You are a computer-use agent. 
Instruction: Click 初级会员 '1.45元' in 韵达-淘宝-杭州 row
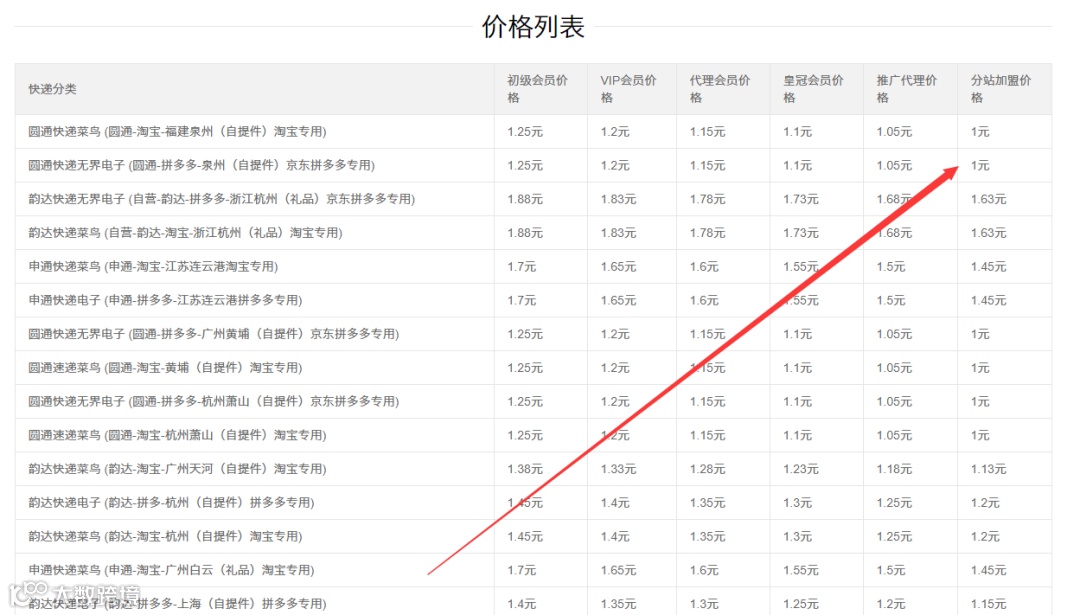coord(525,536)
